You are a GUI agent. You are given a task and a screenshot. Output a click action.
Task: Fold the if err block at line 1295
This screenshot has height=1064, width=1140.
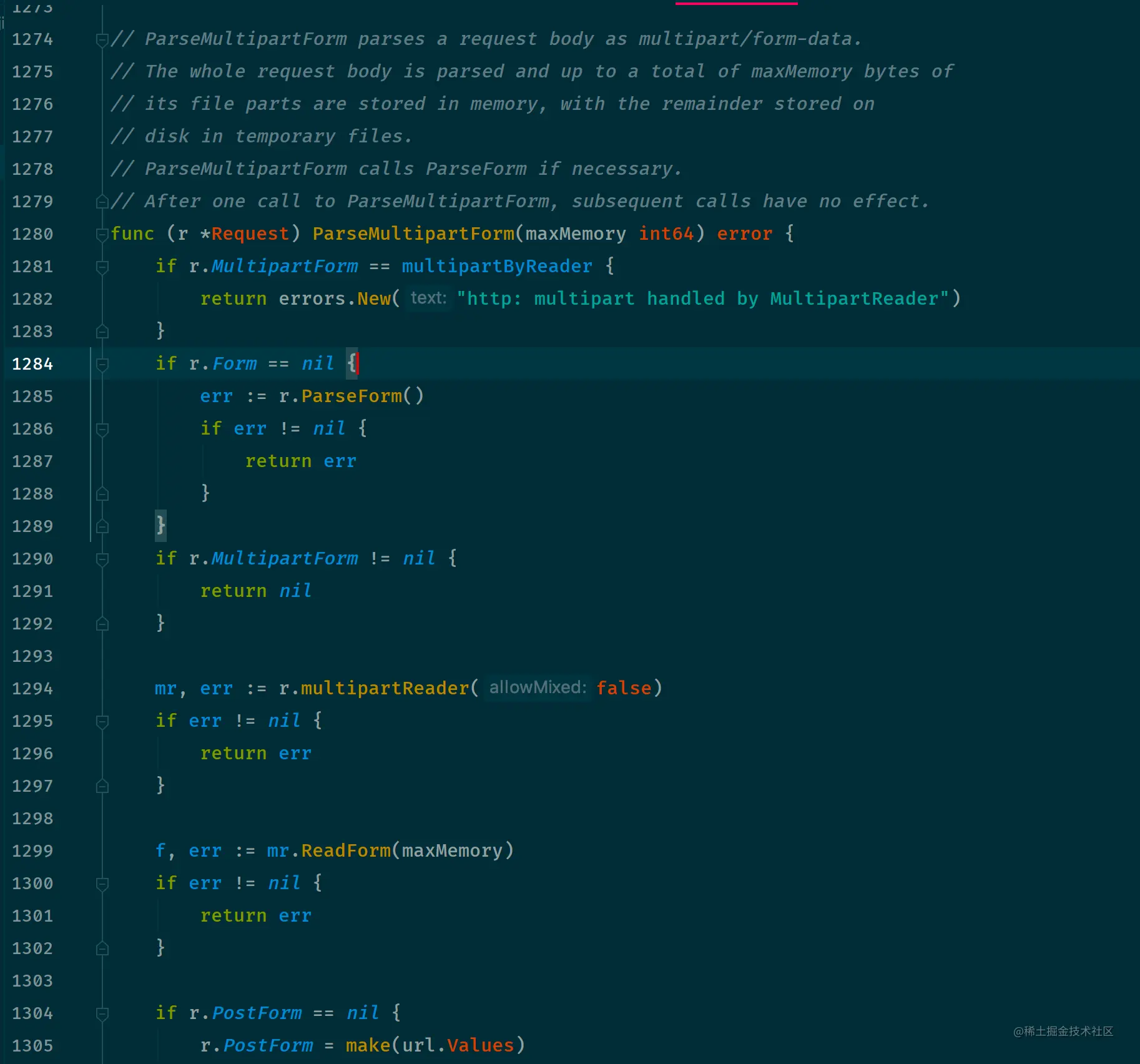click(102, 722)
